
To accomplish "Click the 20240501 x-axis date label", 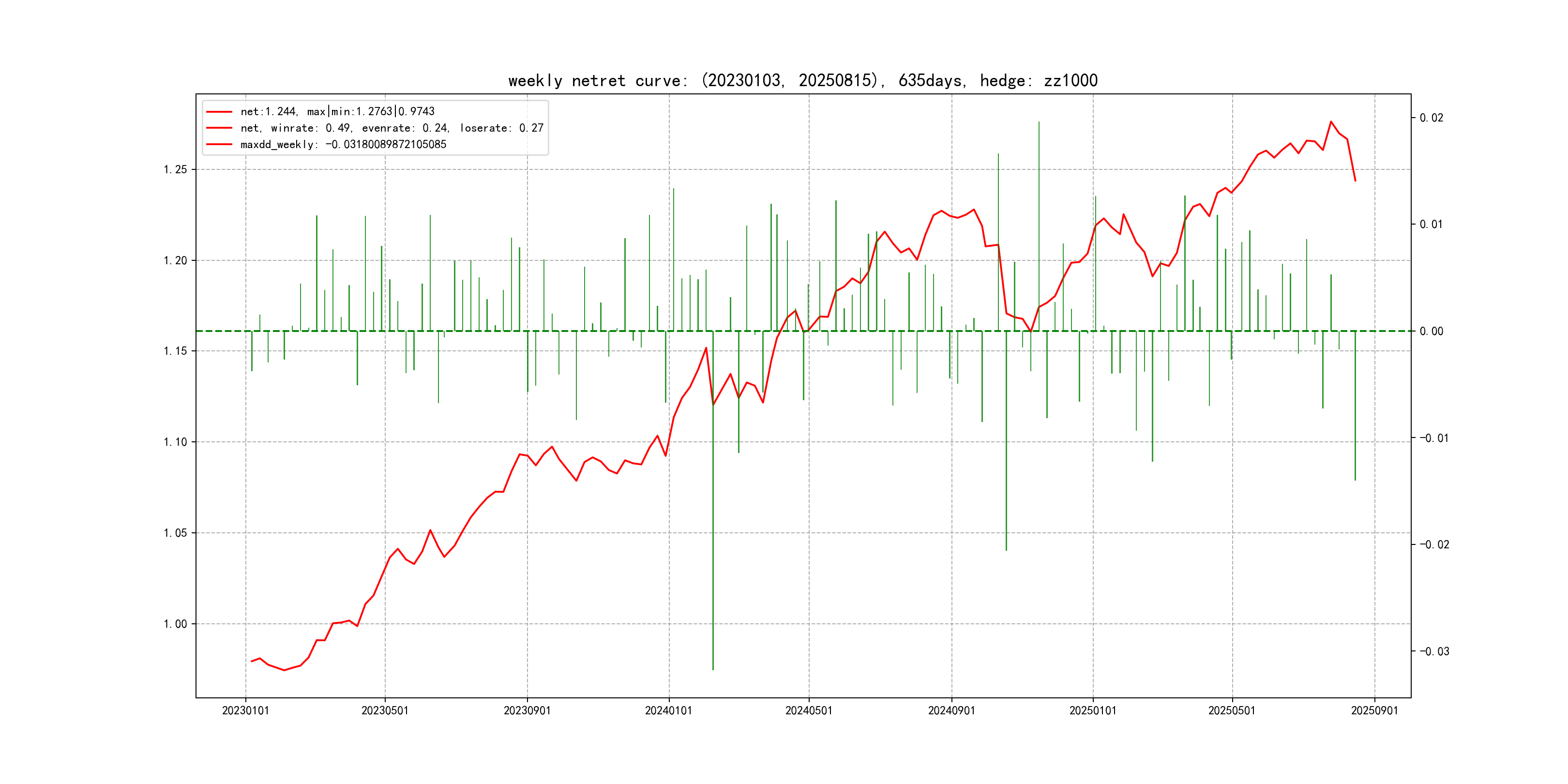I will [x=808, y=711].
